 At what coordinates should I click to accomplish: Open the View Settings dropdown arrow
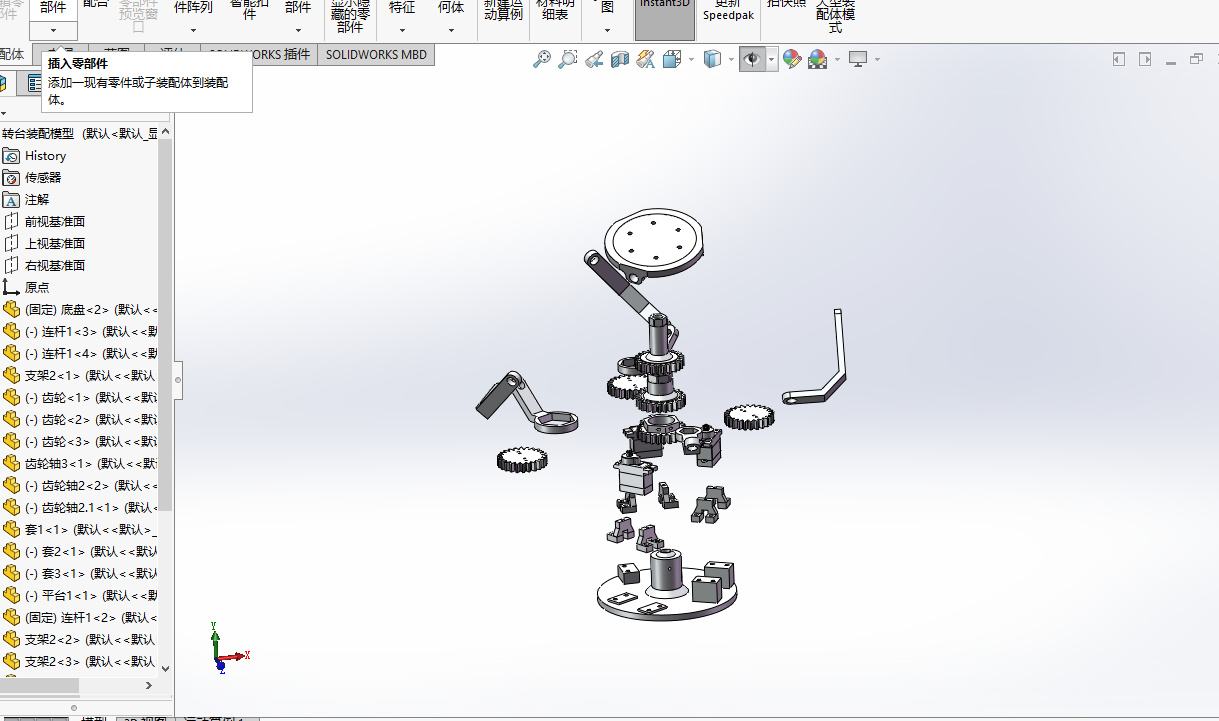(877, 59)
